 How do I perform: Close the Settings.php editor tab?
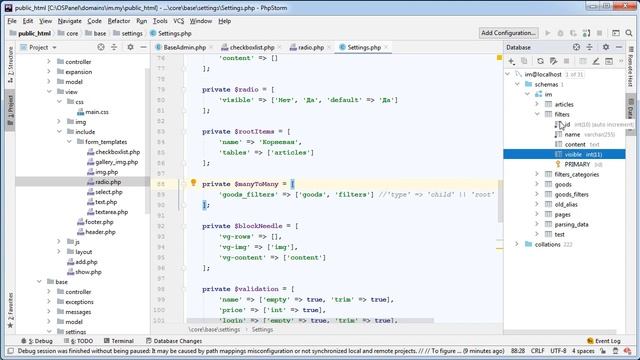pos(386,47)
